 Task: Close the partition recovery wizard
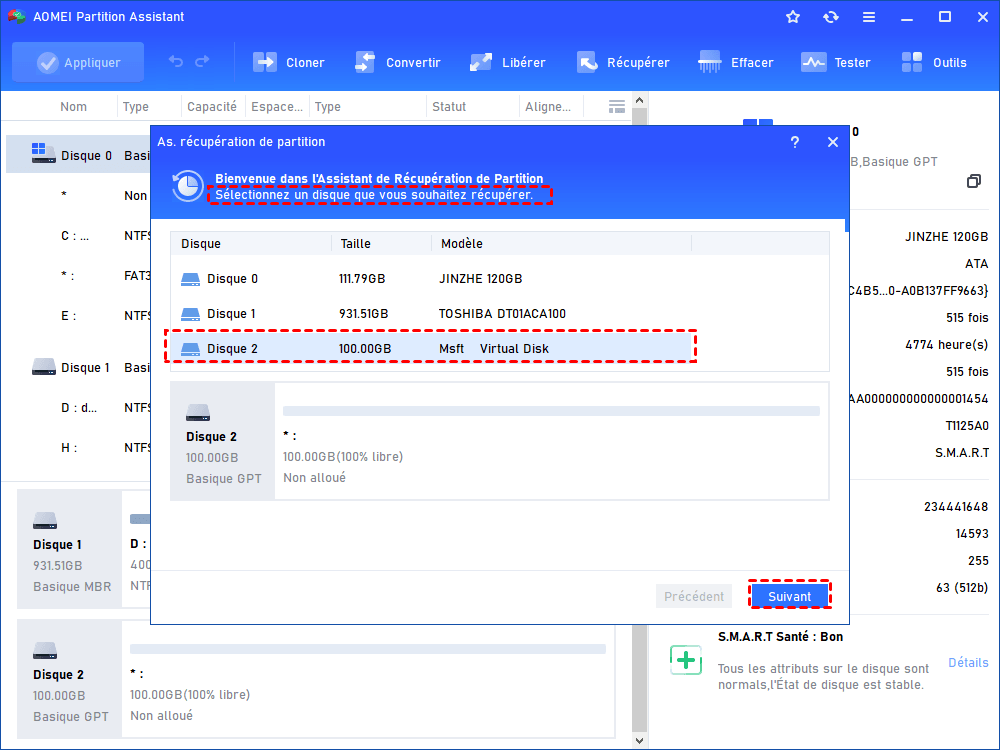click(832, 142)
